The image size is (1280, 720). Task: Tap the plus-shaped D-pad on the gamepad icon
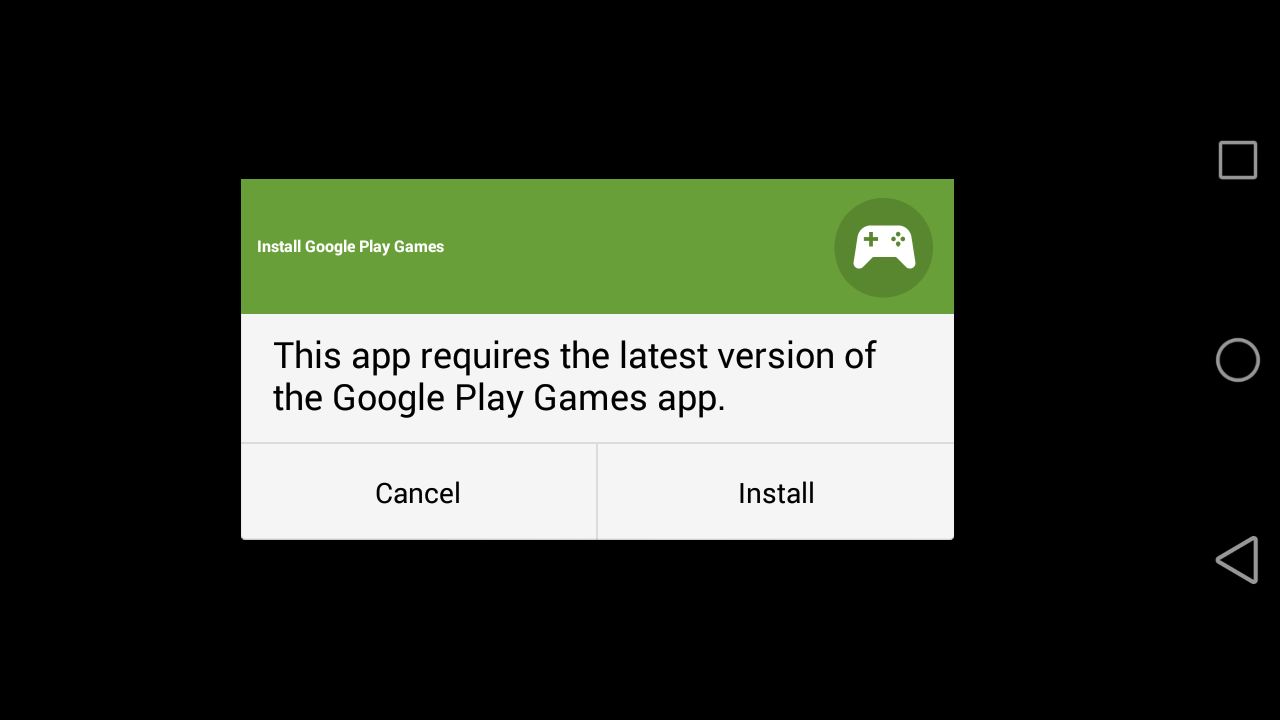(x=871, y=239)
